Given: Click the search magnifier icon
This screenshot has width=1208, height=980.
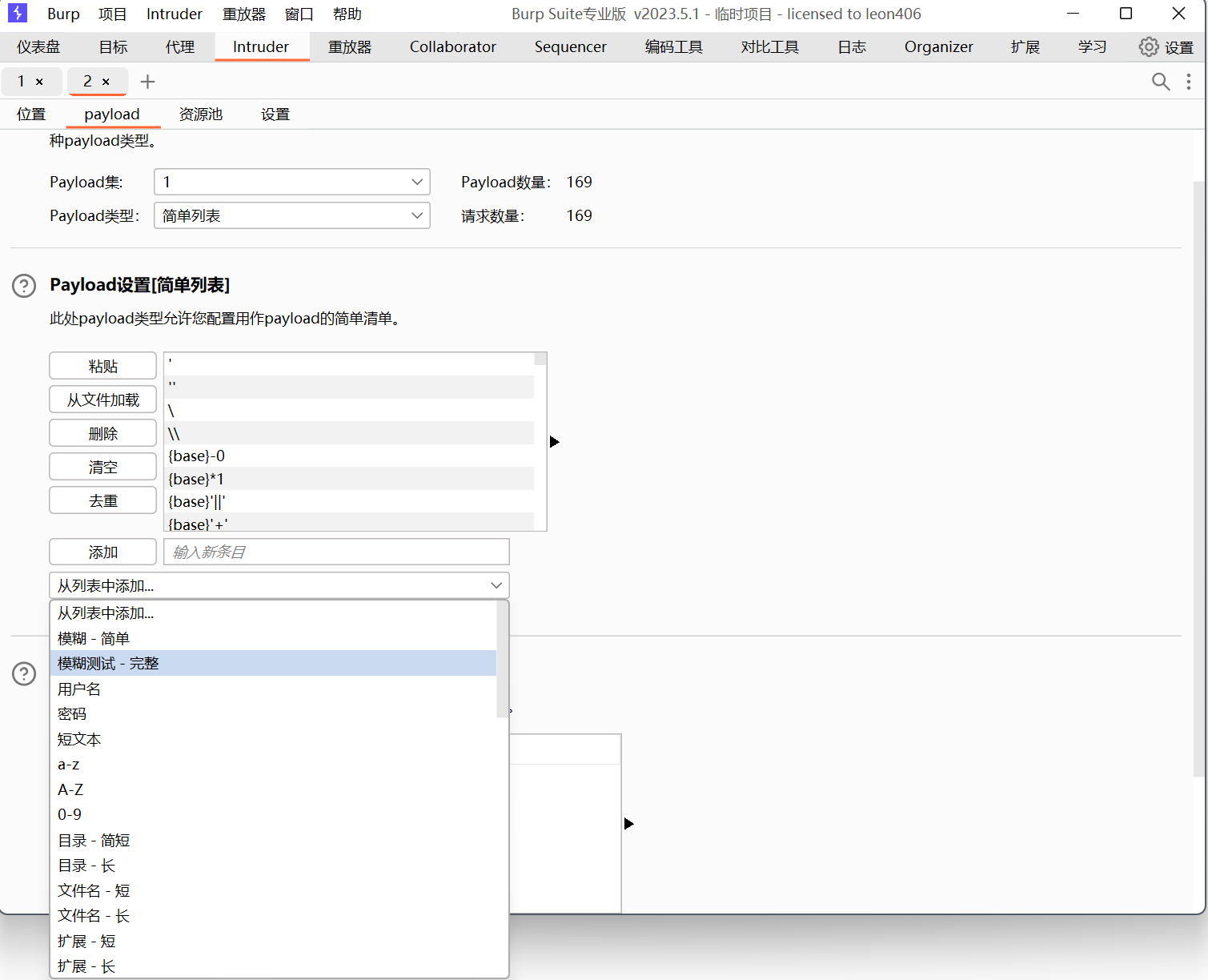Looking at the screenshot, I should click(1160, 82).
